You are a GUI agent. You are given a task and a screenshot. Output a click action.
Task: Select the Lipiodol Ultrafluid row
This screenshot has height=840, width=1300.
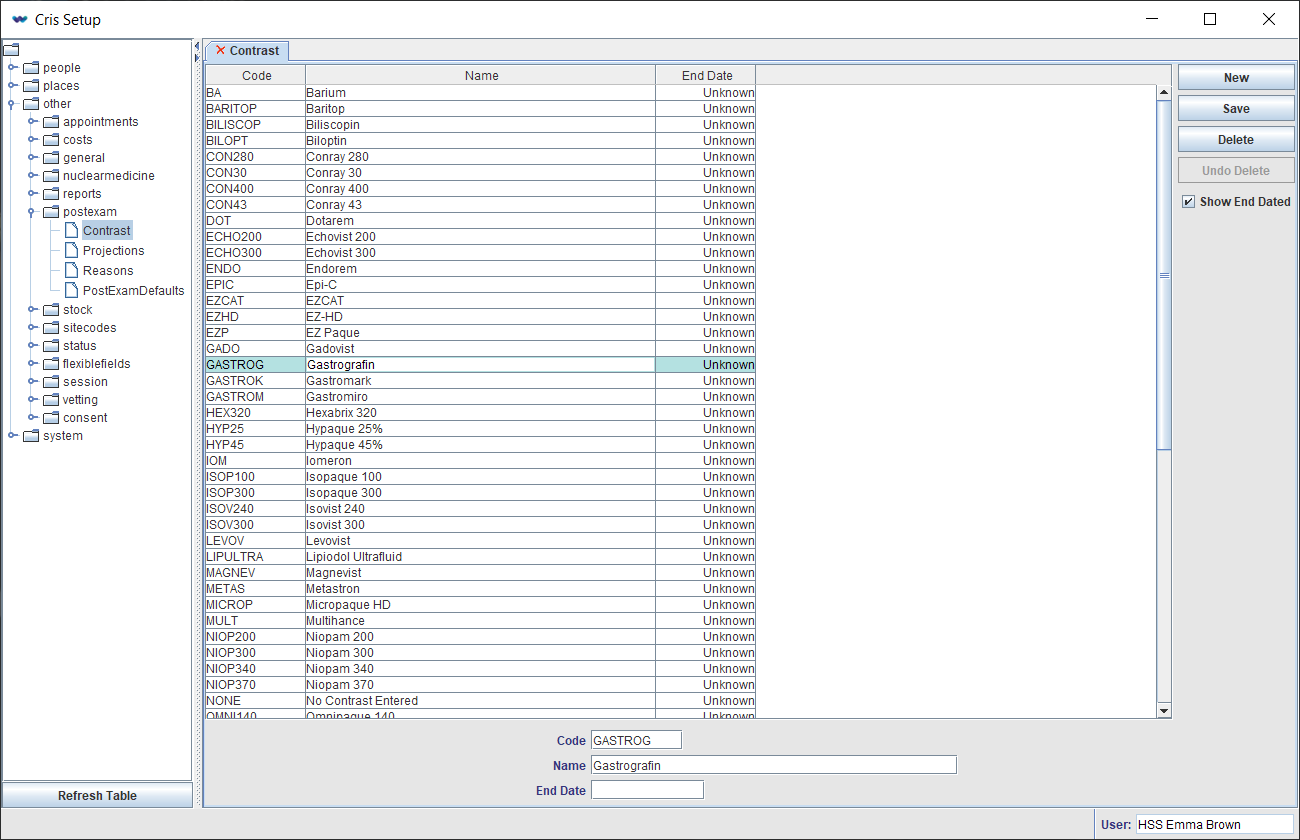480,557
